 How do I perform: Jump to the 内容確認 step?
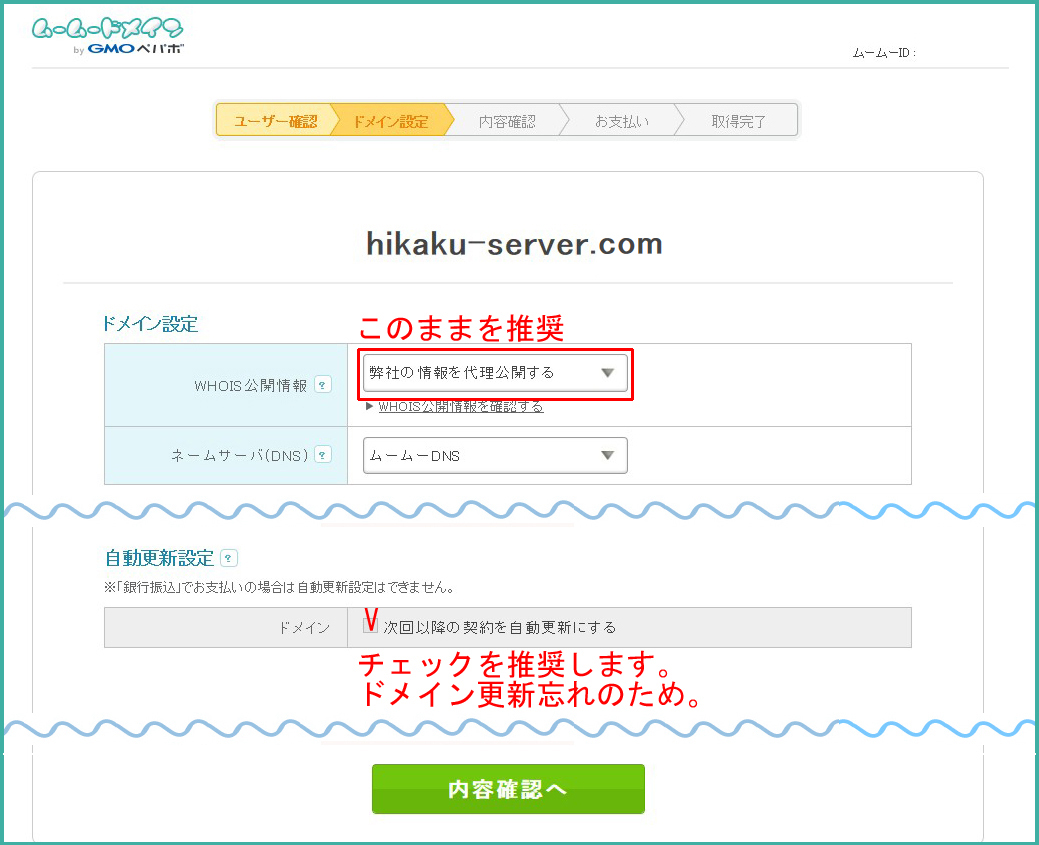pos(507,121)
